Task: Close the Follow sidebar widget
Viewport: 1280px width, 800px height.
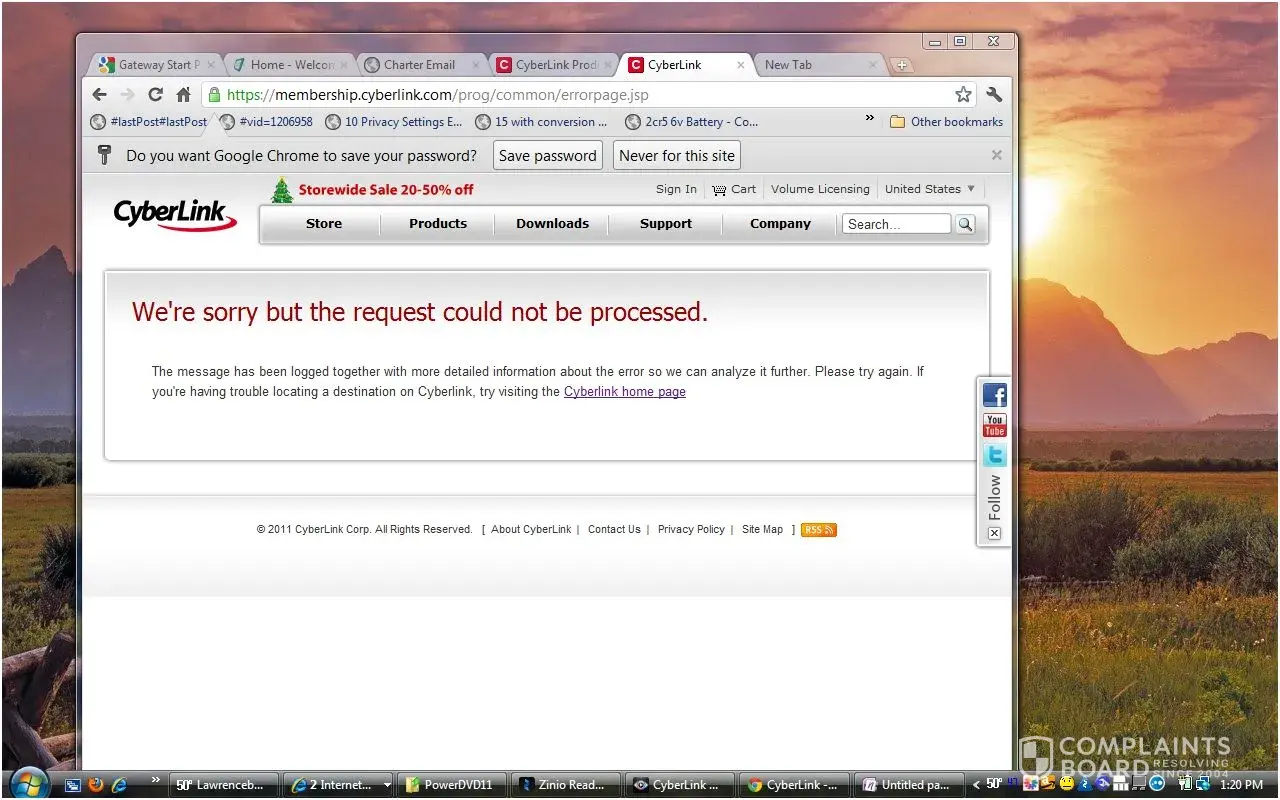Action: [x=994, y=534]
